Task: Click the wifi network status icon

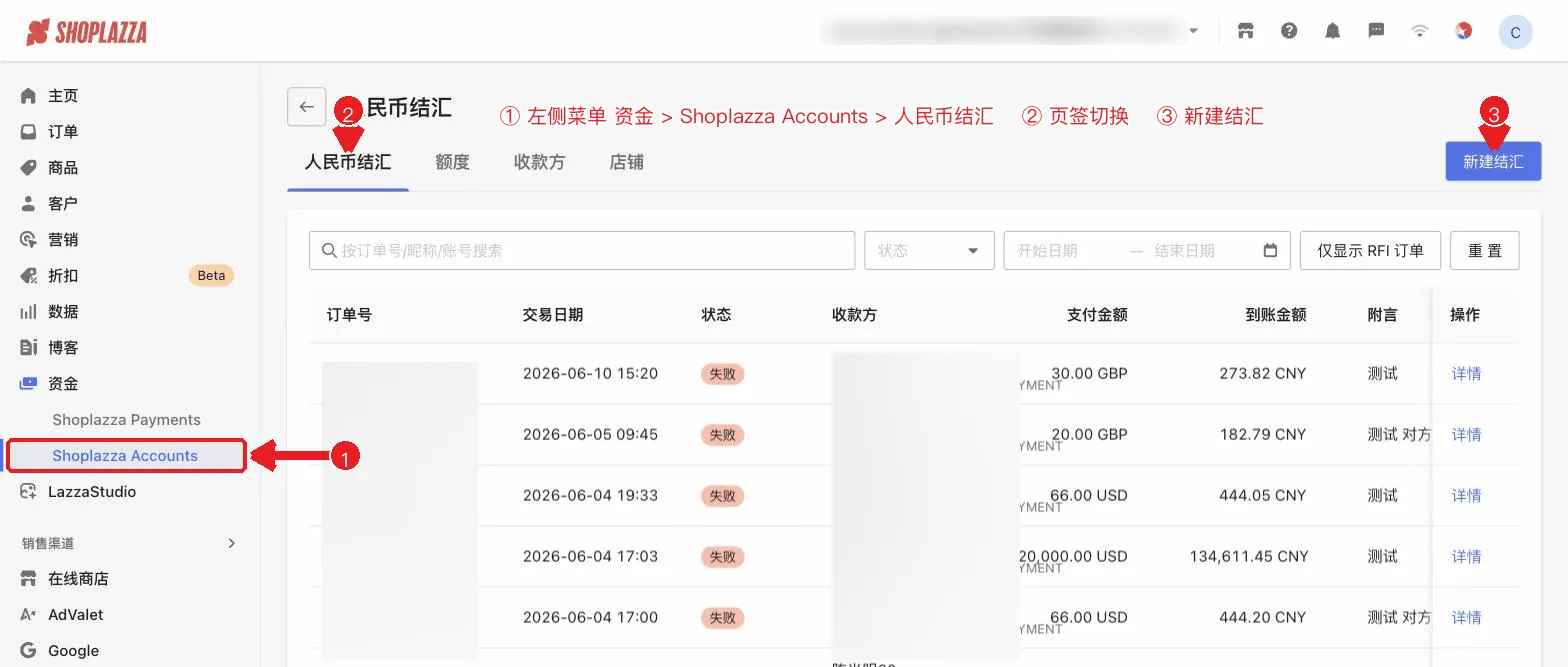Action: (x=1419, y=31)
